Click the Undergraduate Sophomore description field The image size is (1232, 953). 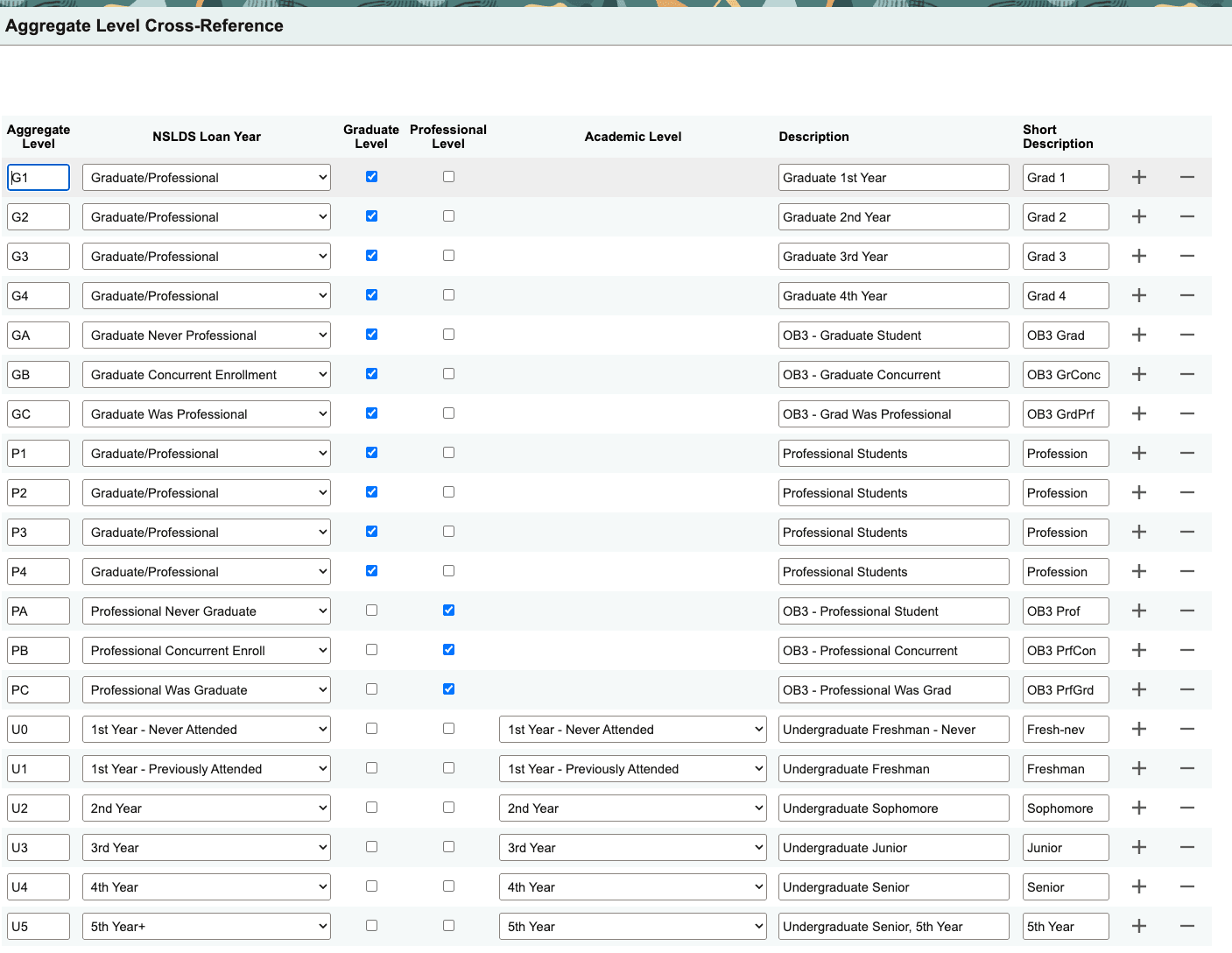[893, 808]
